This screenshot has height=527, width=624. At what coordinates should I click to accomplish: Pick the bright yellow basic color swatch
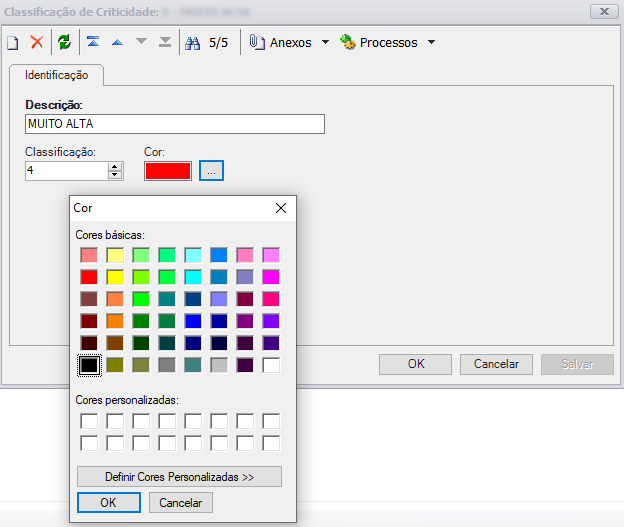click(x=115, y=277)
